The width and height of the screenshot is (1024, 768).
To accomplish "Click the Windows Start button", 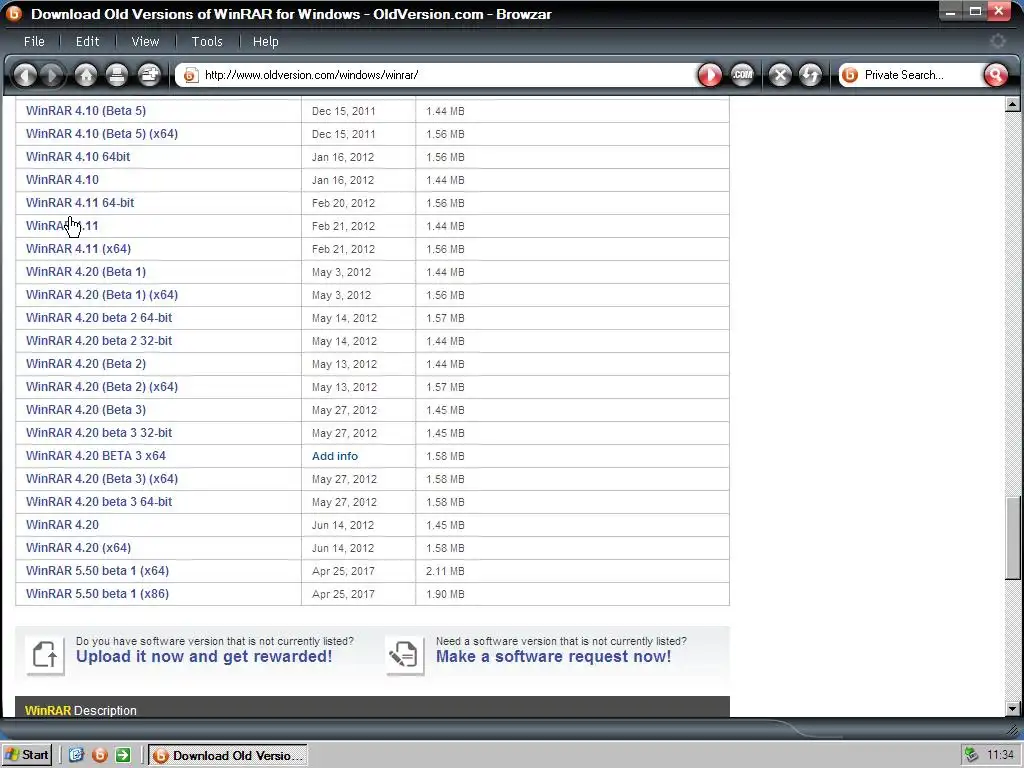I will [27, 755].
